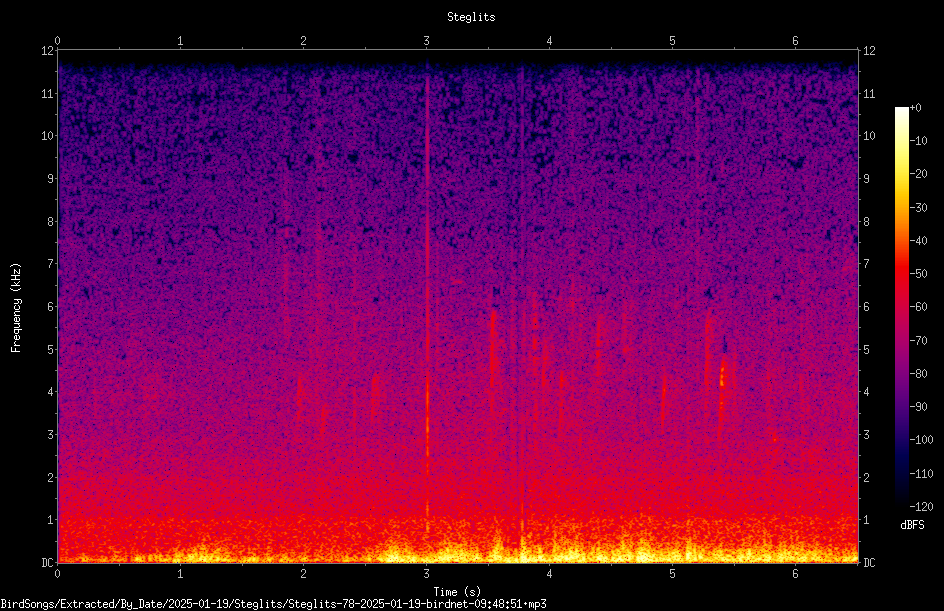This screenshot has width=944, height=611.
Task: Click the 6 second tick on top axis
Action: (x=795, y=41)
